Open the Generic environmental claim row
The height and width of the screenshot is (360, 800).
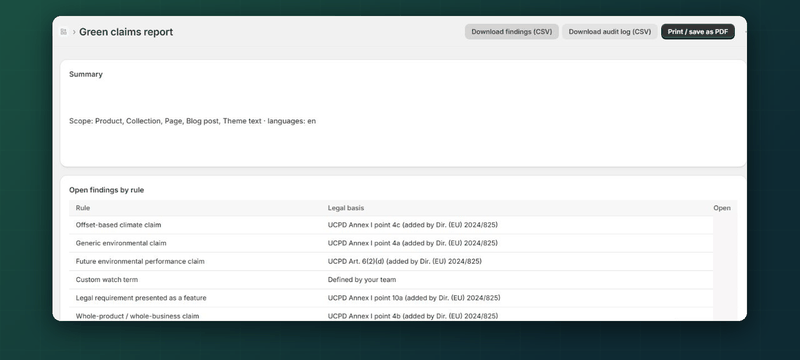point(391,243)
